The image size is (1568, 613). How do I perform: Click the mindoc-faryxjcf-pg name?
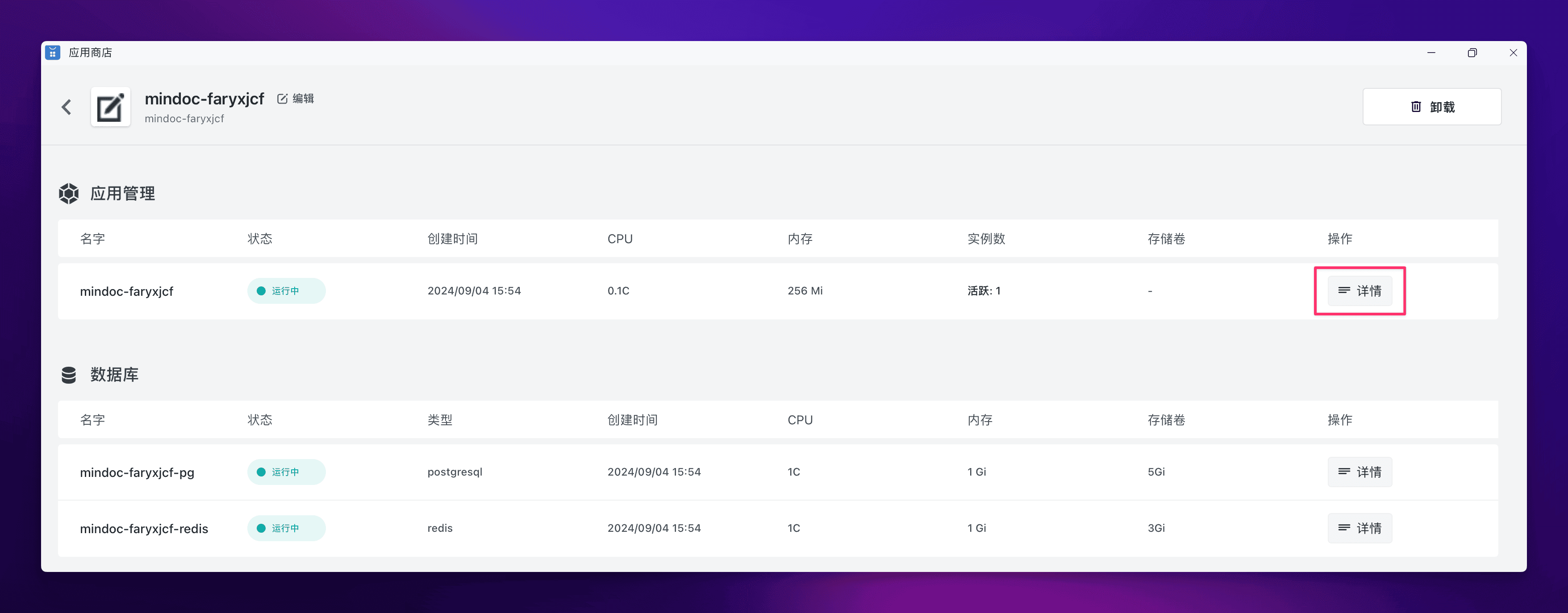tap(137, 472)
